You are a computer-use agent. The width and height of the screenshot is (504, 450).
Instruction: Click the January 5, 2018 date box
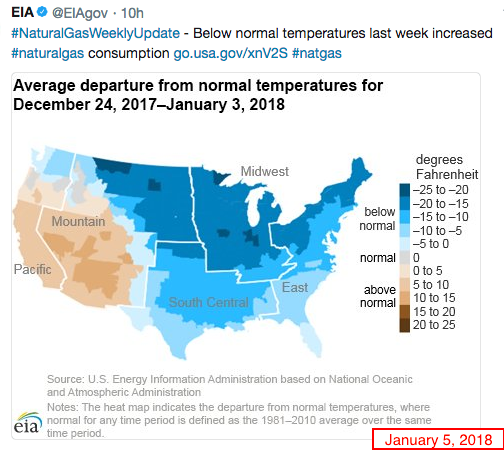click(x=438, y=440)
